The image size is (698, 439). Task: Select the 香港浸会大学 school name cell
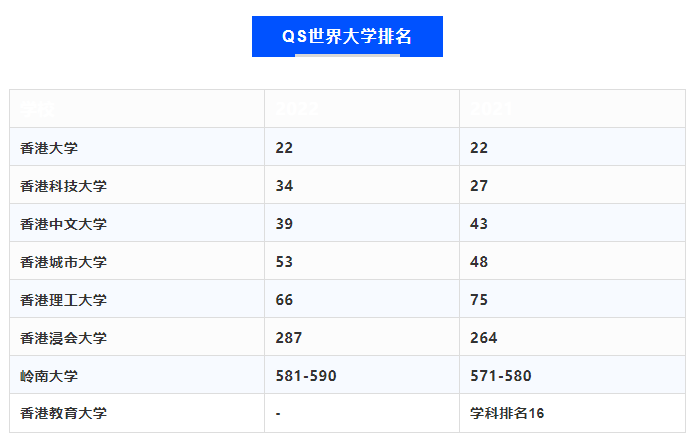click(137, 337)
